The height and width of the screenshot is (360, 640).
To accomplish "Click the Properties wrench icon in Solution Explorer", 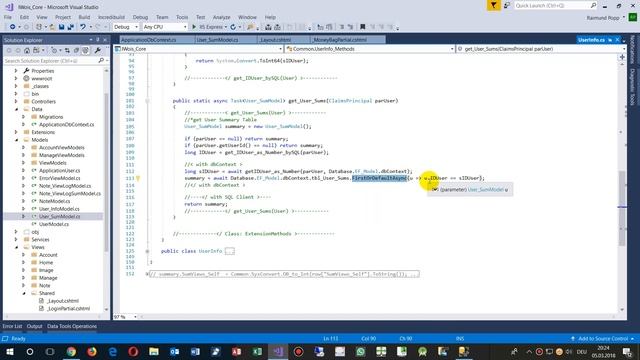I will coord(97,51).
